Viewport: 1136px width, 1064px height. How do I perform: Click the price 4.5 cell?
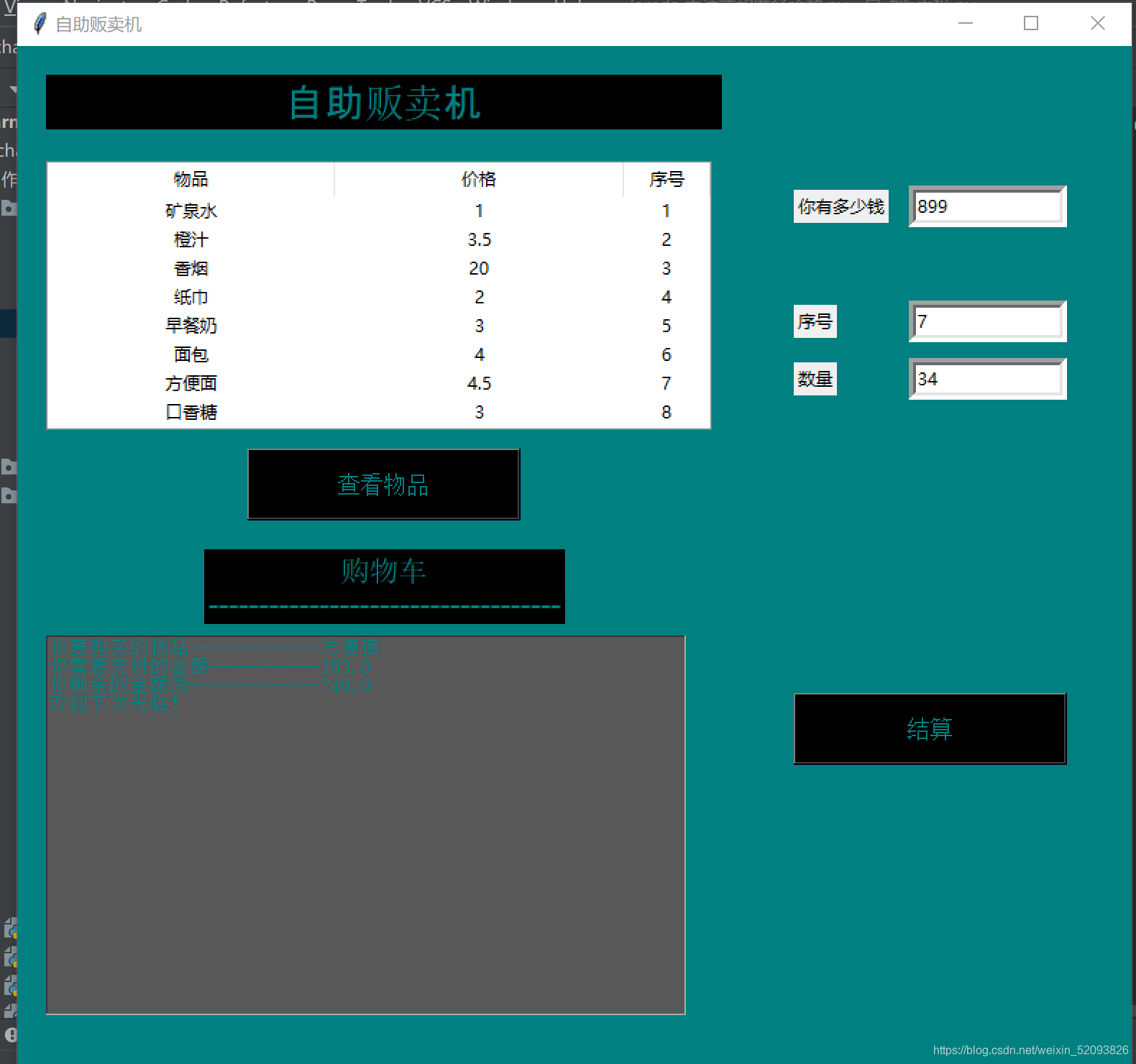coord(480,383)
